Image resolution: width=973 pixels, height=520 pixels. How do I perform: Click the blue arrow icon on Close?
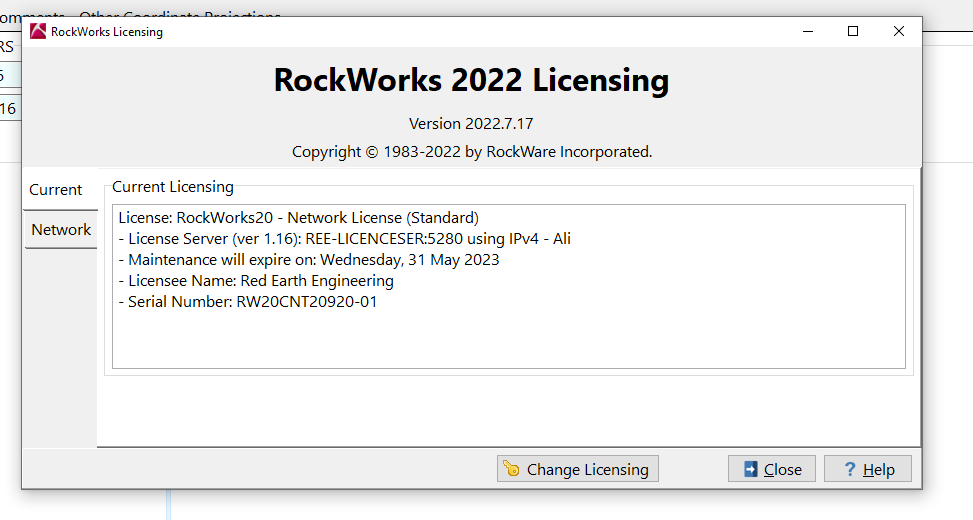[x=750, y=469]
